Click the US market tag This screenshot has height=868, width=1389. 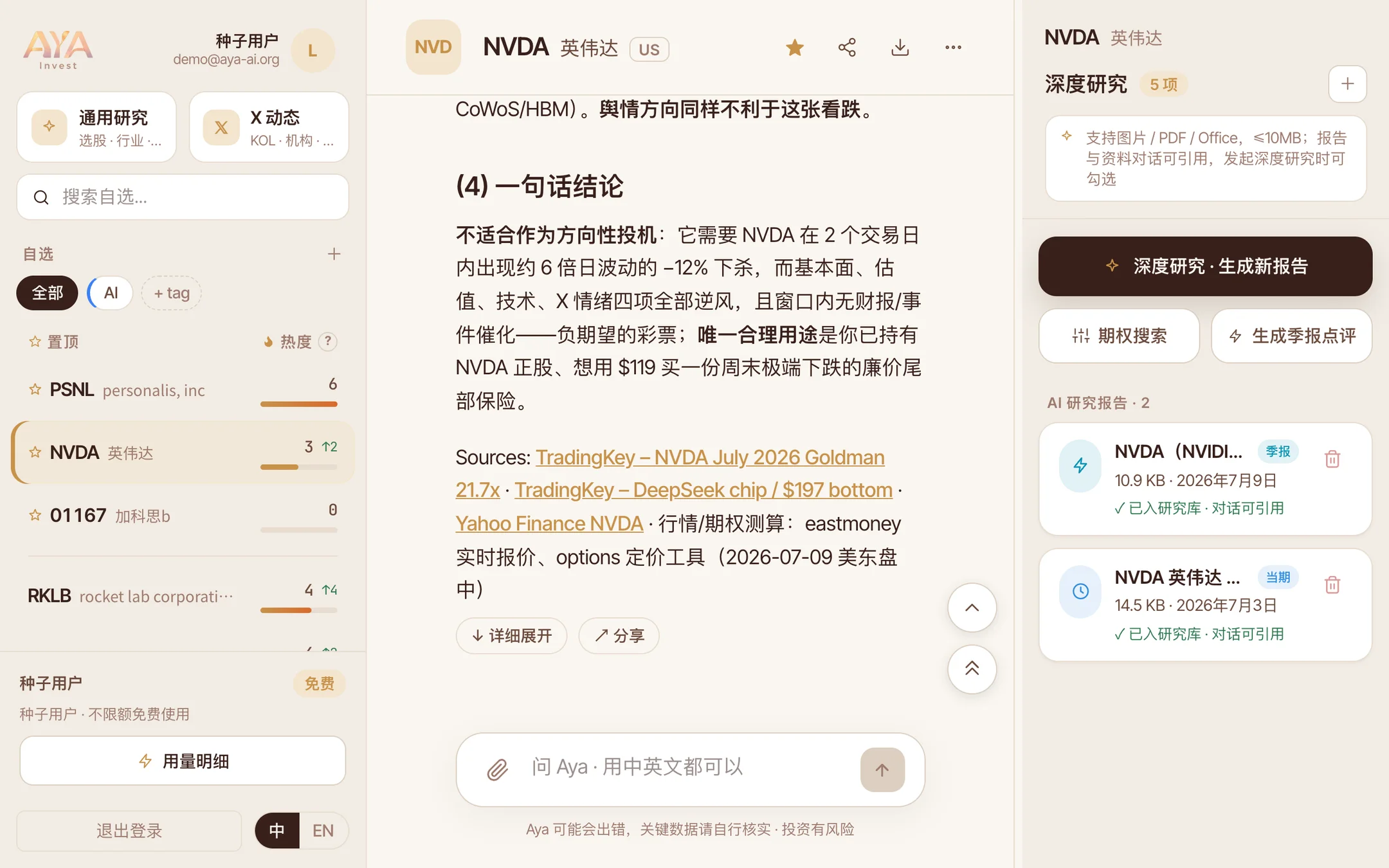[649, 50]
